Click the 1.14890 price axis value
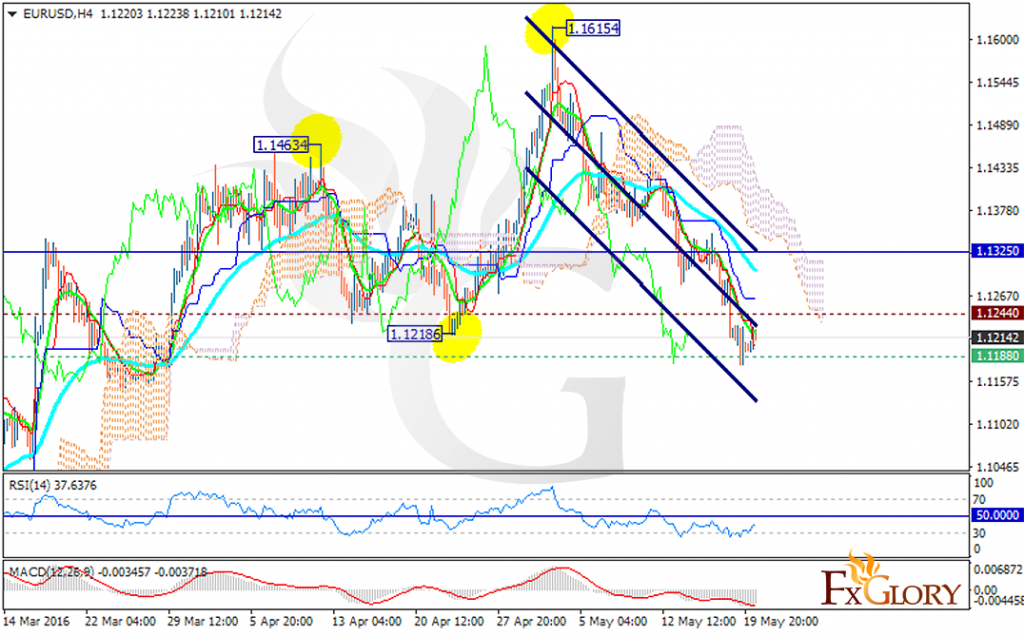The height and width of the screenshot is (636, 1024). click(998, 125)
